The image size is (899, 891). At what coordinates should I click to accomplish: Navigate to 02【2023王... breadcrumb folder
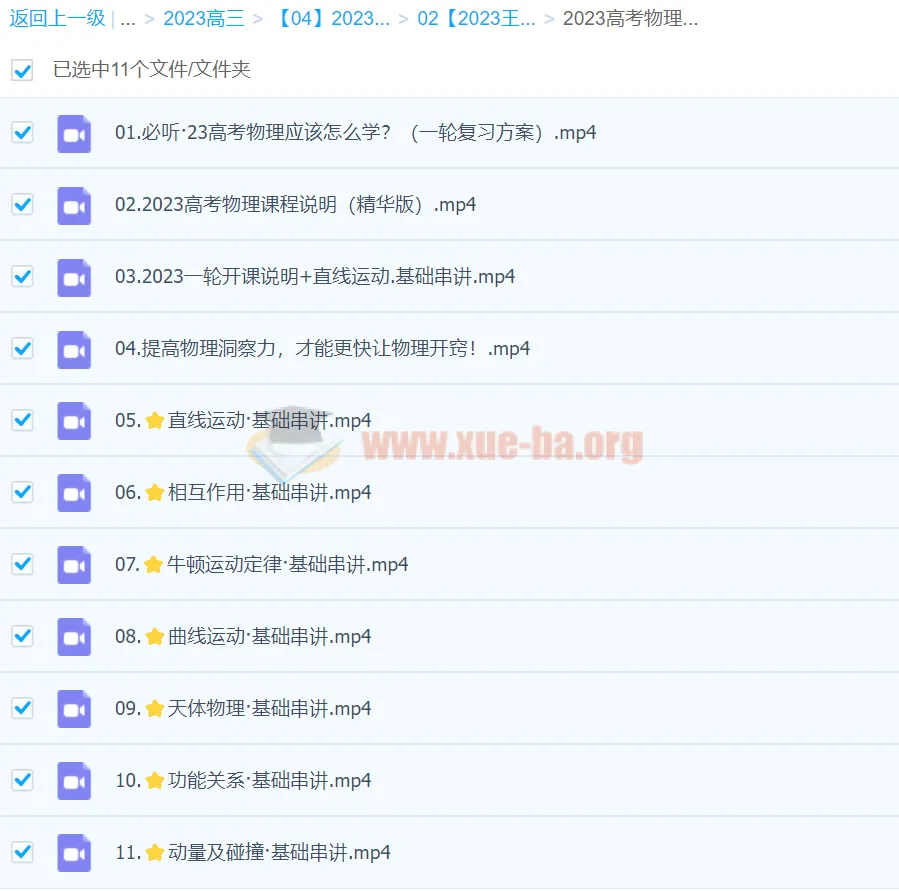(476, 19)
